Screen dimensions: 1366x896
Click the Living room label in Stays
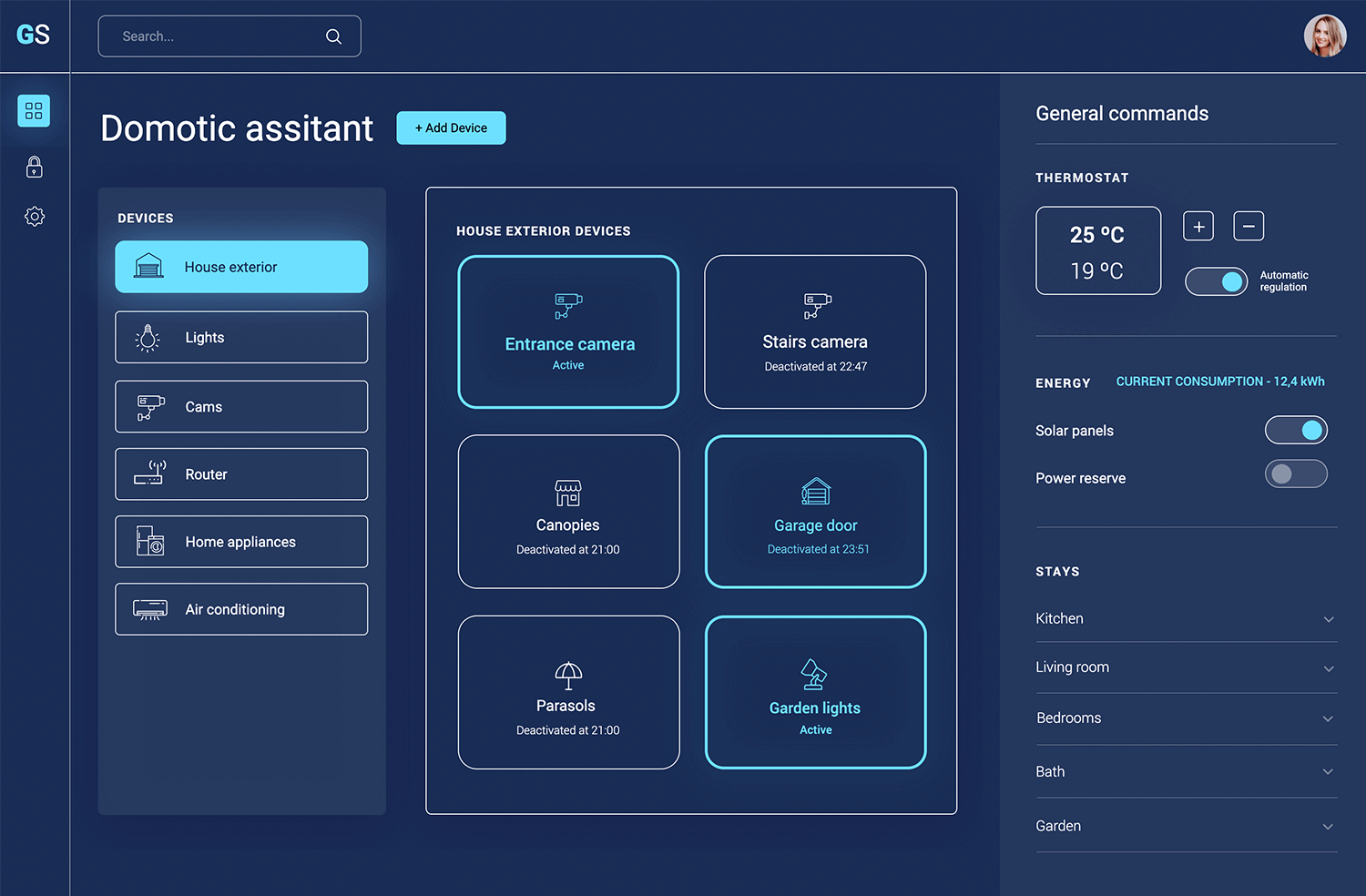click(x=1072, y=667)
